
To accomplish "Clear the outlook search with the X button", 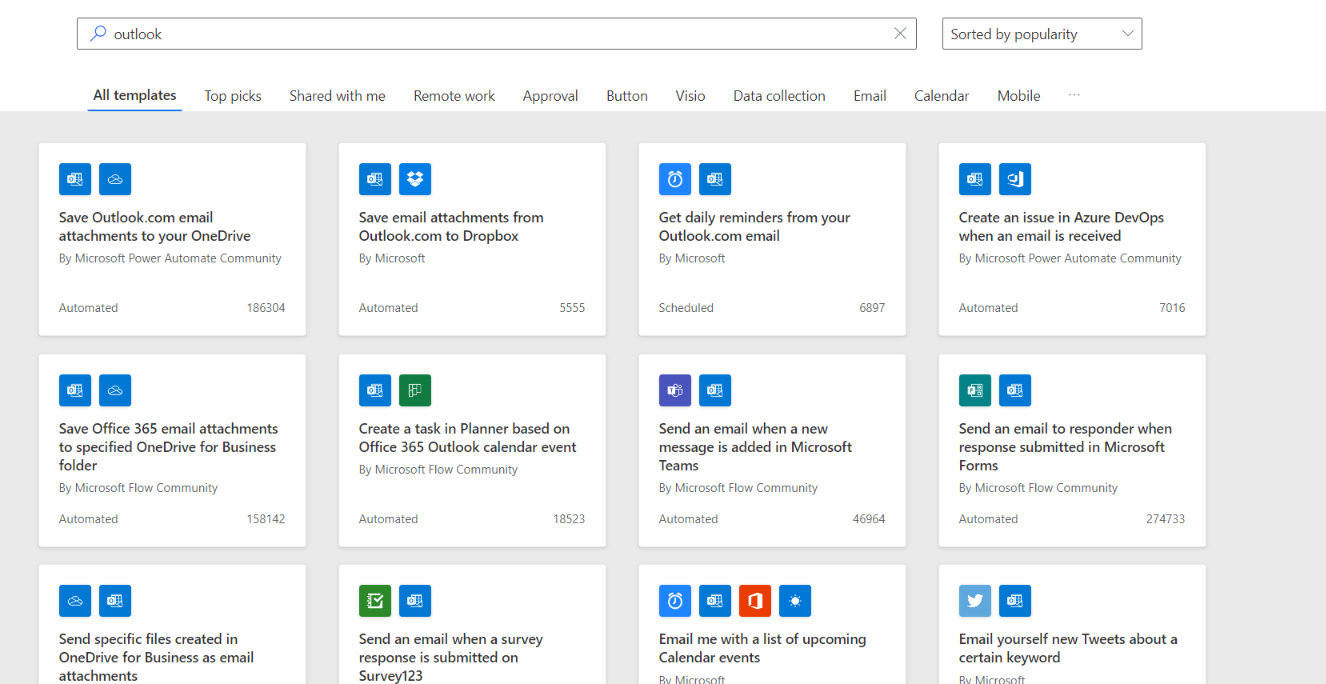I will click(x=899, y=33).
